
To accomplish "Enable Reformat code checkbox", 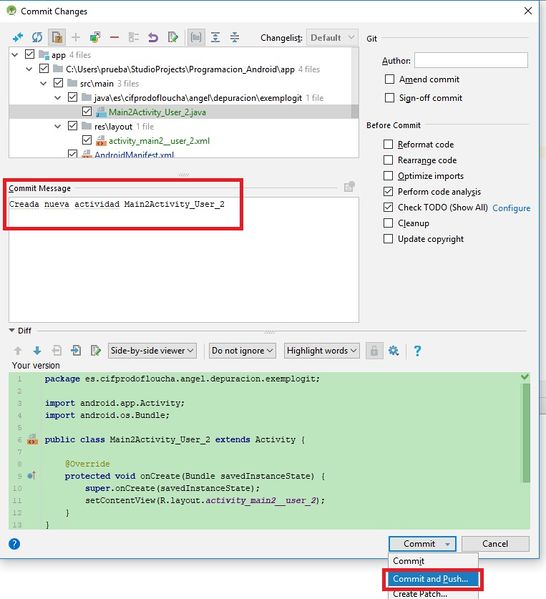I will 388,144.
